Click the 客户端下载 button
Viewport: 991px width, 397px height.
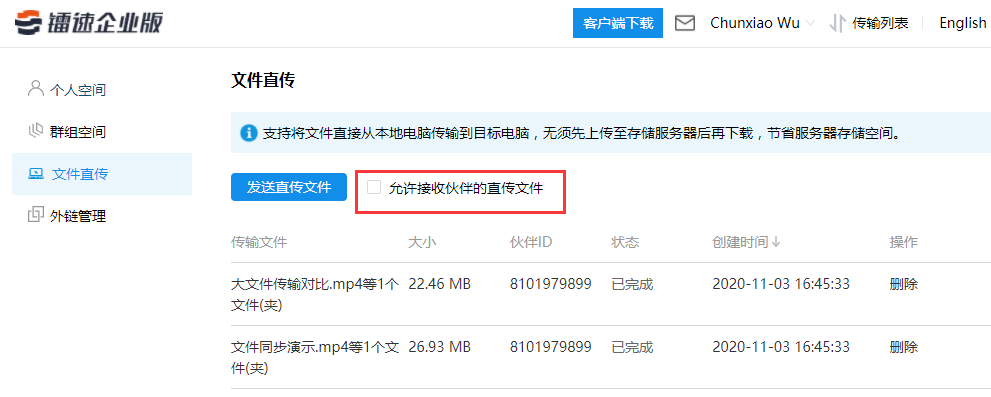pos(617,23)
